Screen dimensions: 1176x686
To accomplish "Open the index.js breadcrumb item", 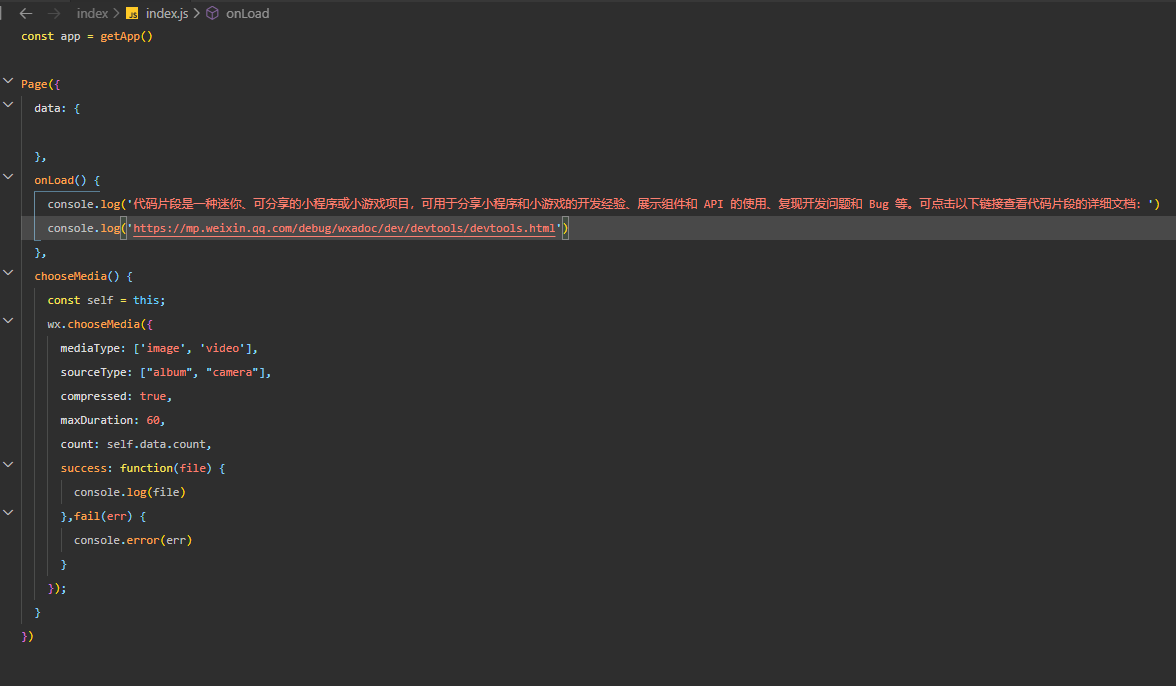I will tap(166, 13).
